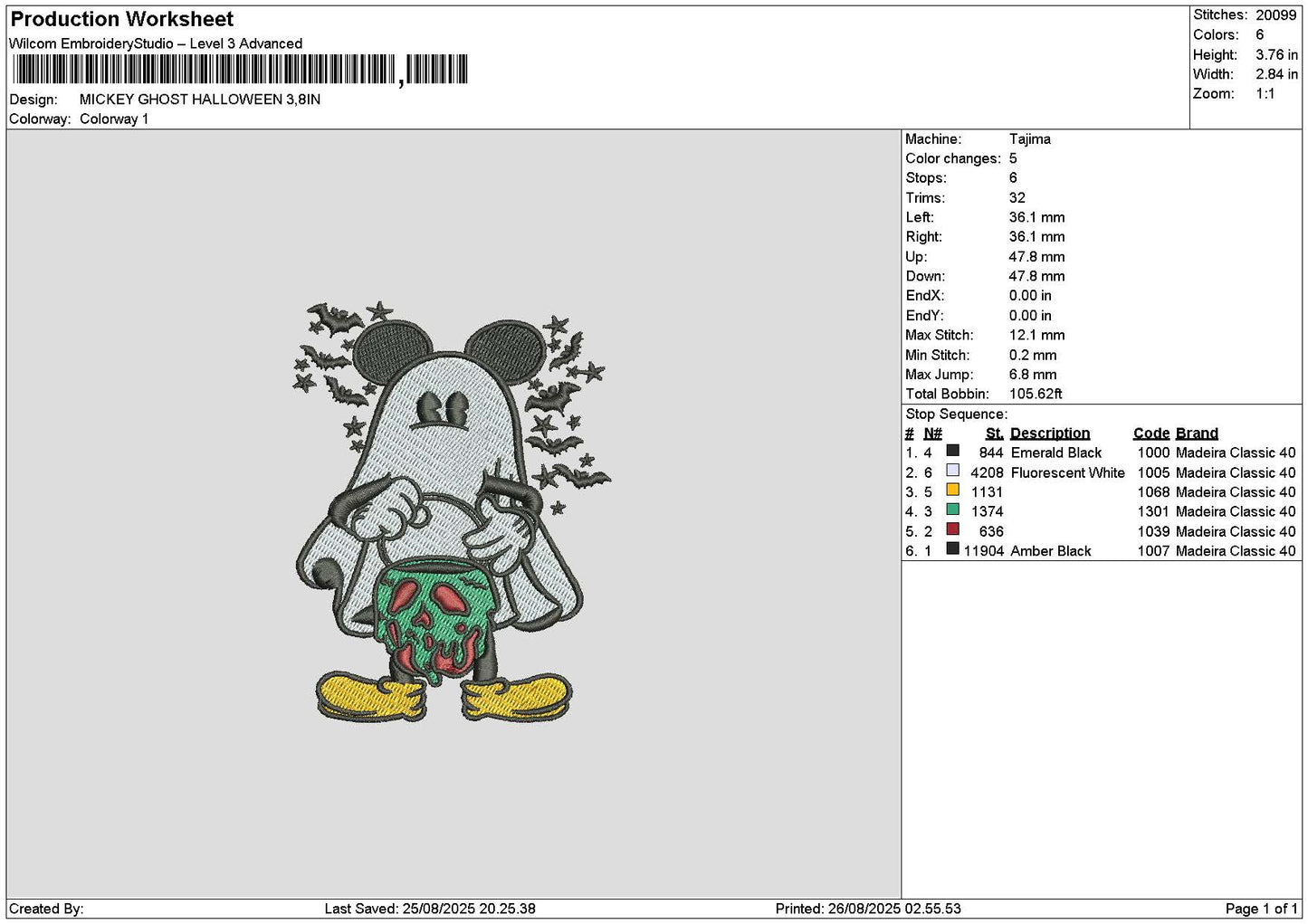
Task: Click the Height value 3.76 in
Action: click(1276, 55)
